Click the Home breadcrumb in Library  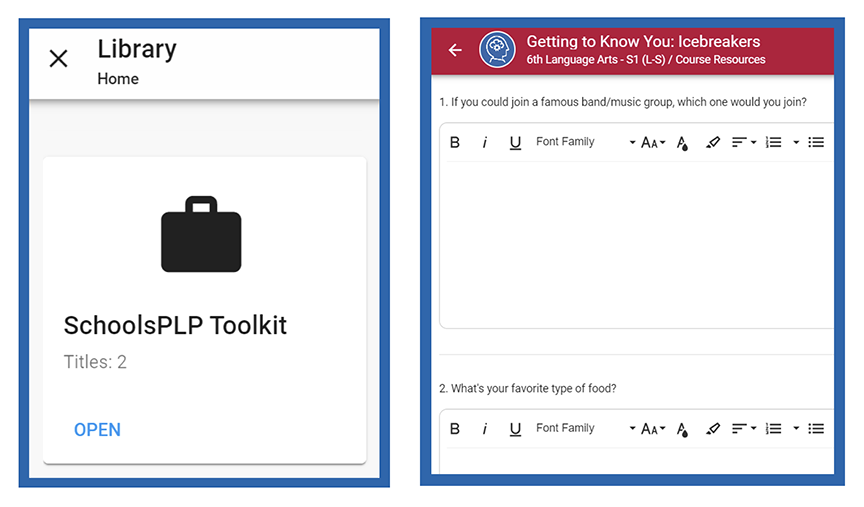click(118, 79)
